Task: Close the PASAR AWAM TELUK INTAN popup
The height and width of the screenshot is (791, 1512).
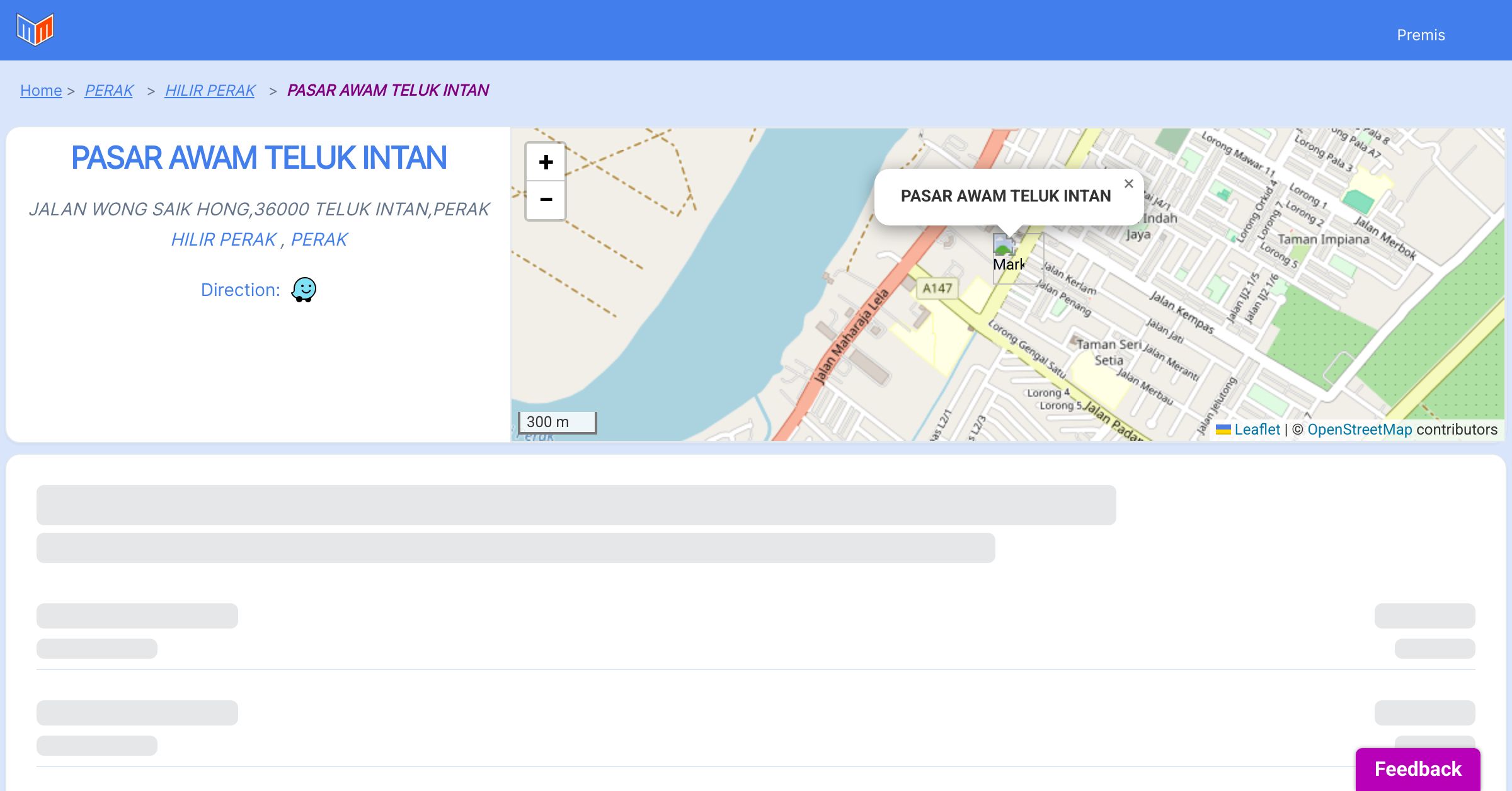Action: 1128,184
